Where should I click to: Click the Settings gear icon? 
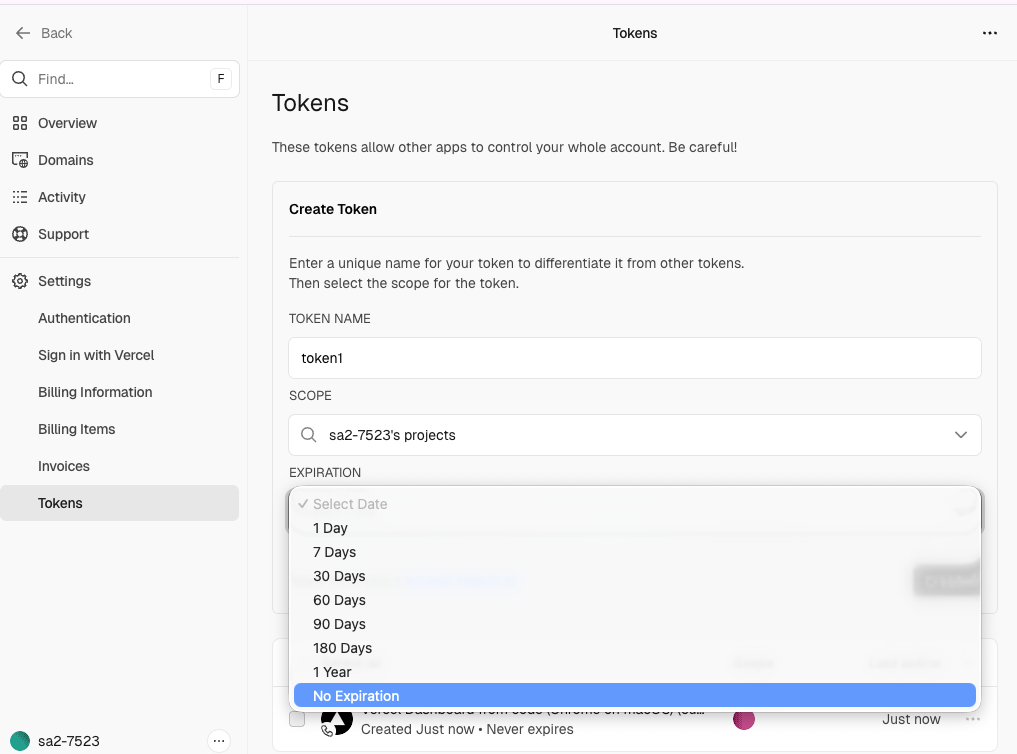click(x=19, y=281)
